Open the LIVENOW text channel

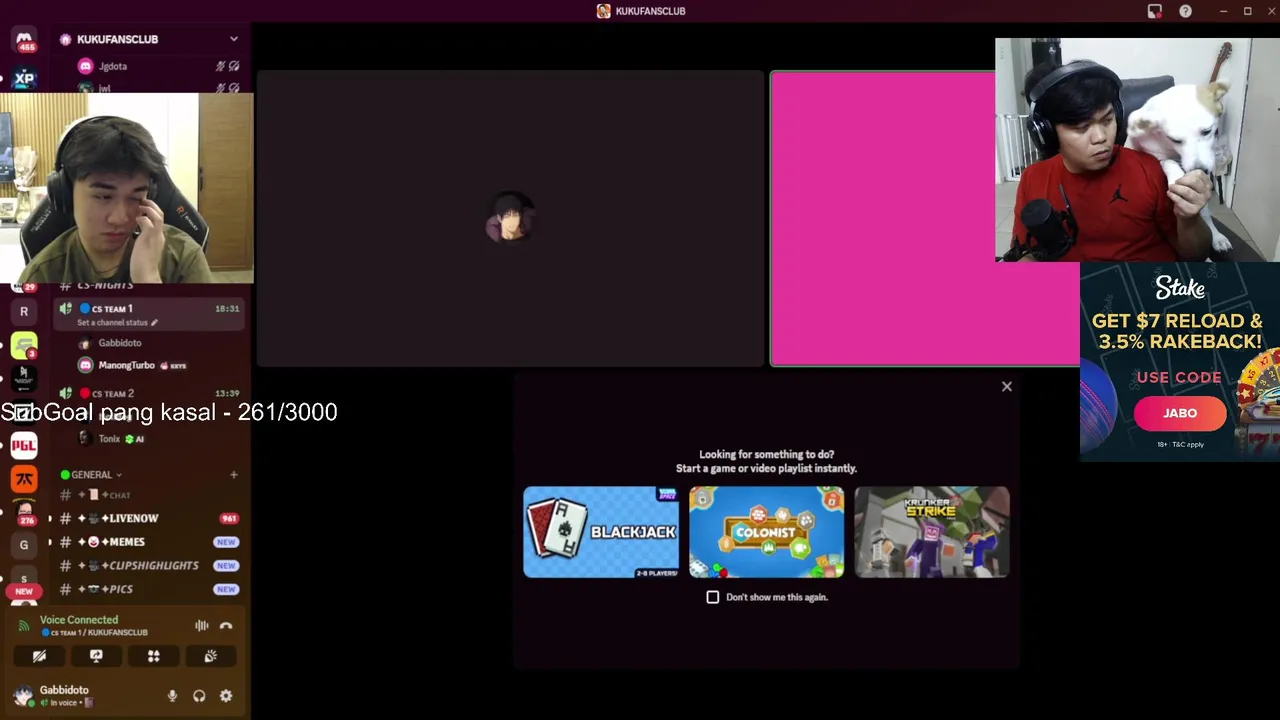tap(150, 518)
